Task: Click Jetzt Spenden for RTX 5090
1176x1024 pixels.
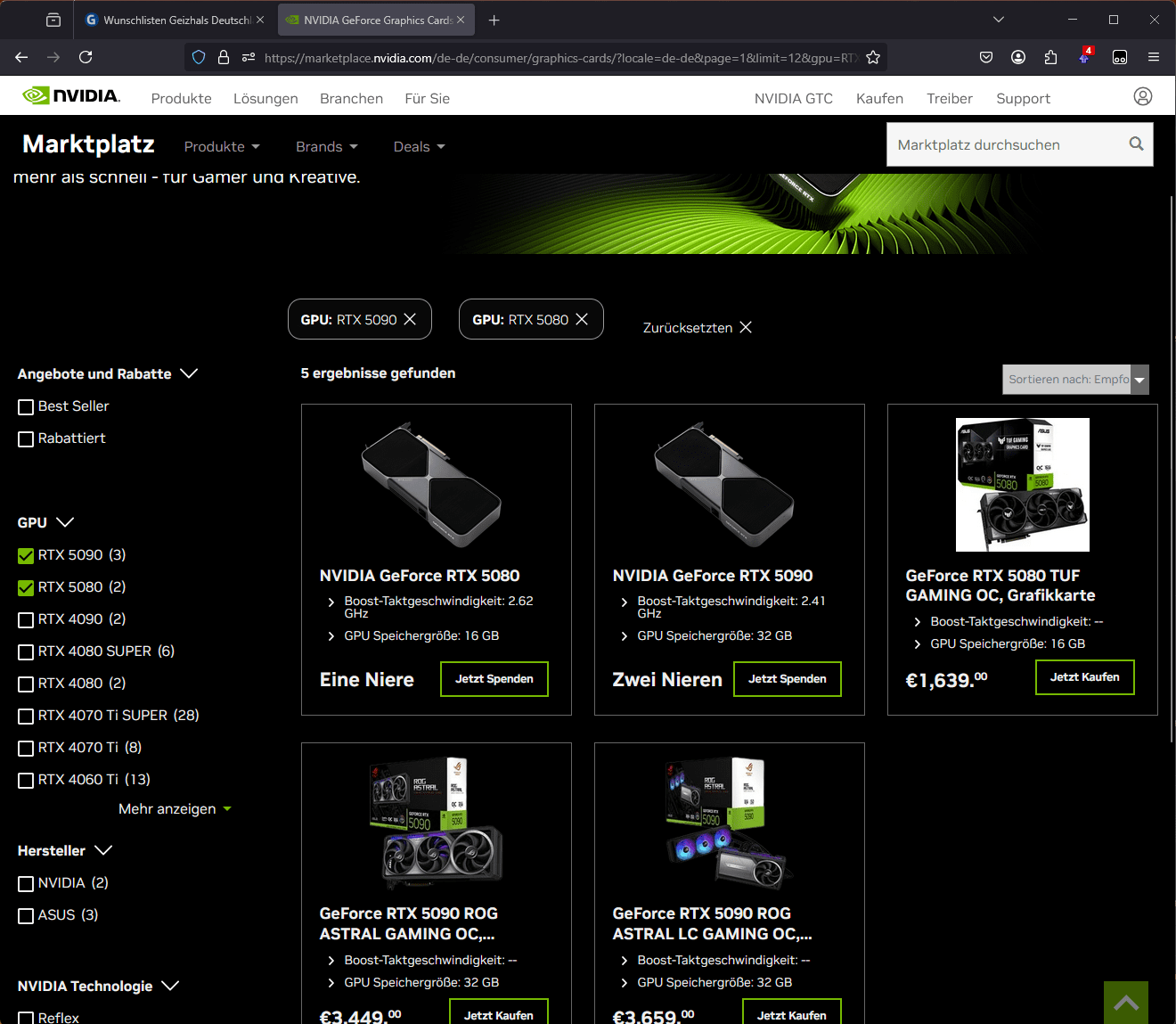Action: pos(788,679)
